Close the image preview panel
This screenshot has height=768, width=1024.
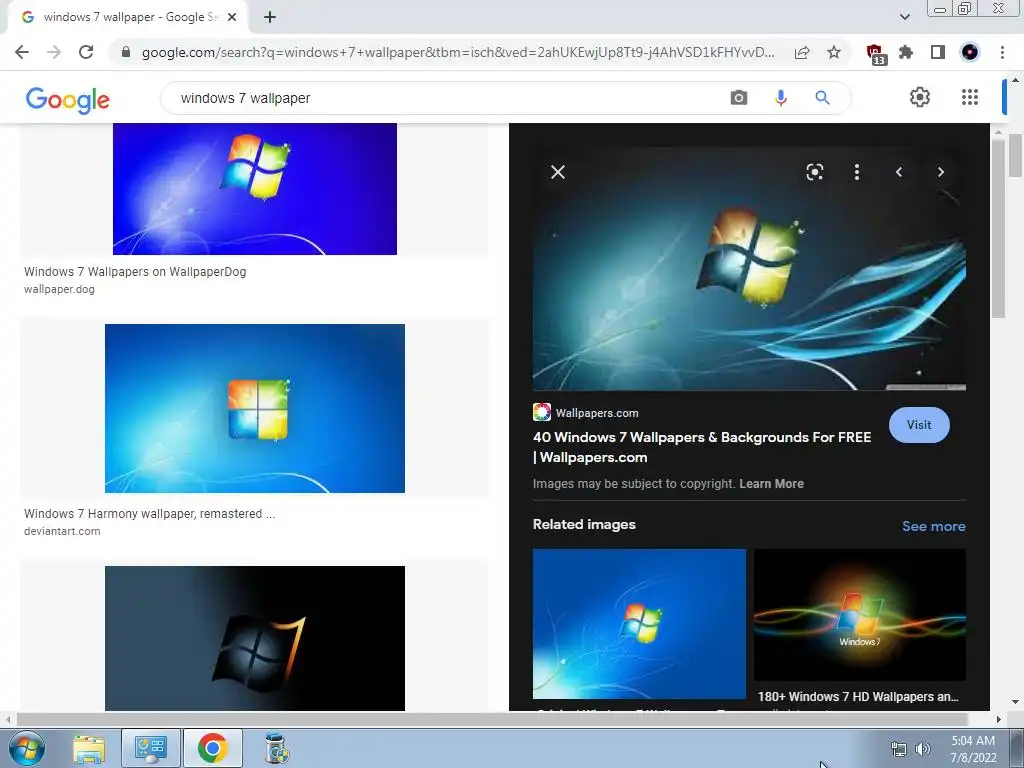coord(558,172)
